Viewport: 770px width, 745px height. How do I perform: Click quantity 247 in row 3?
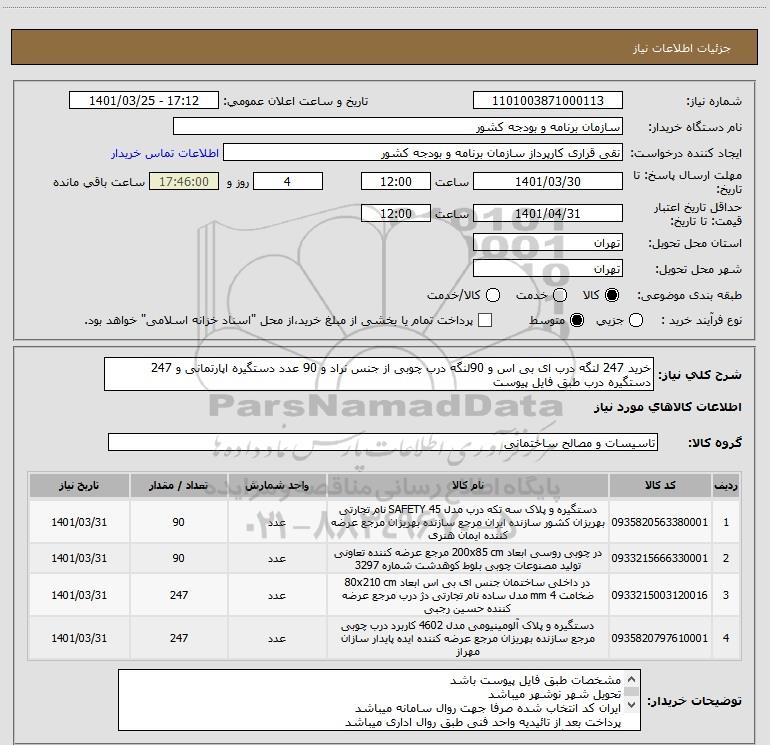[x=179, y=595]
